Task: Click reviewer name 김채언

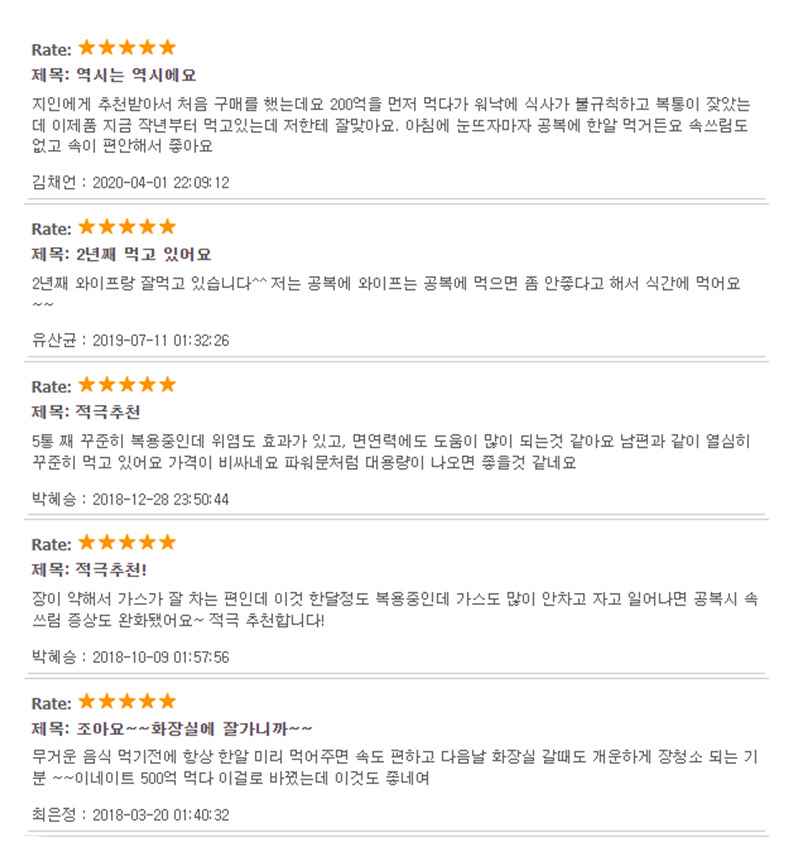Action: coord(54,182)
